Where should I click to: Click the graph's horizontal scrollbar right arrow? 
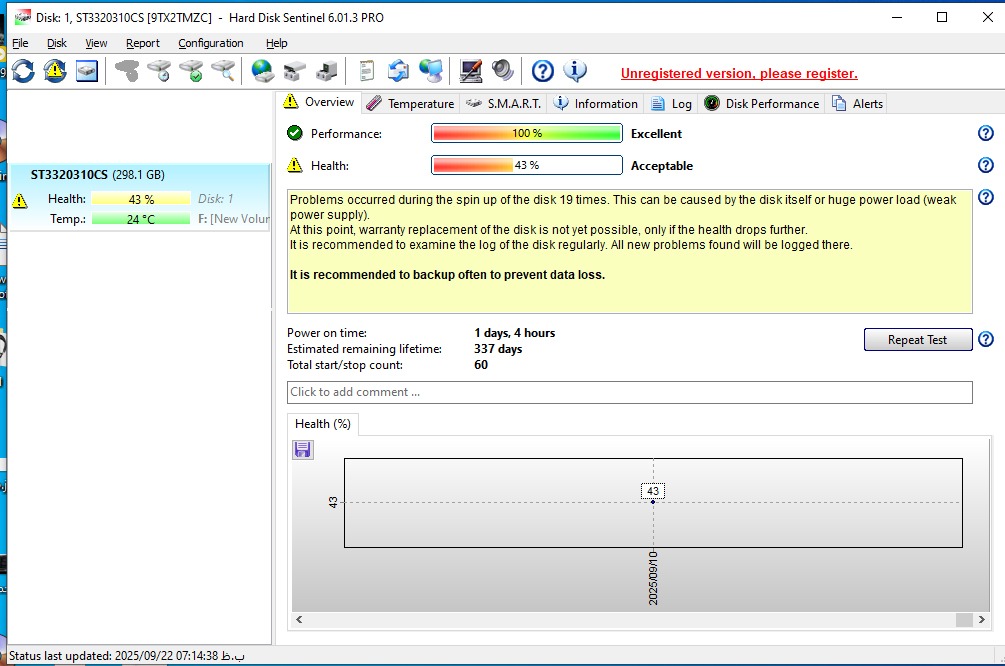962,620
